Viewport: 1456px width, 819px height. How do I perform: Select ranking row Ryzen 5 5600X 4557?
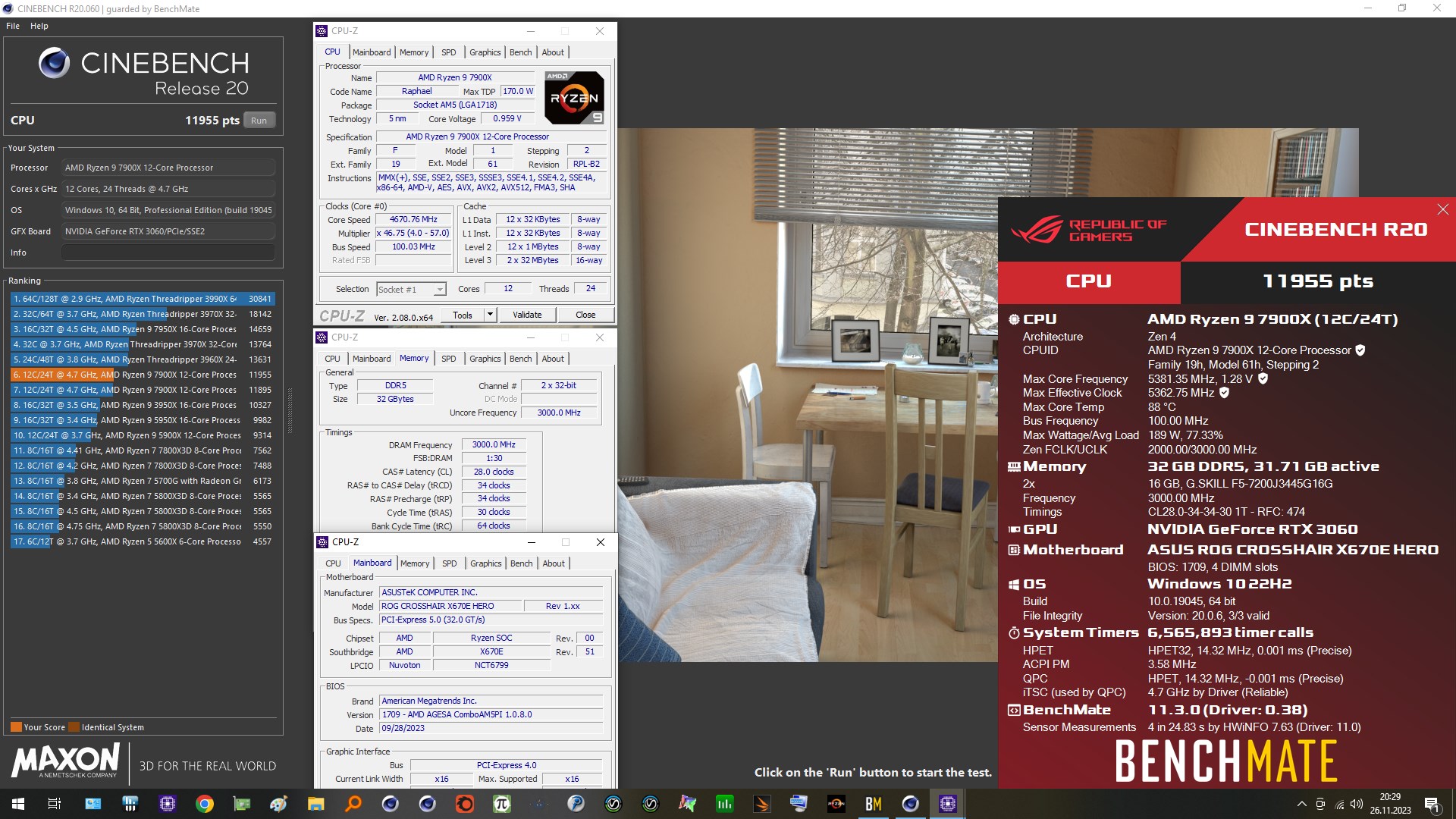[143, 541]
